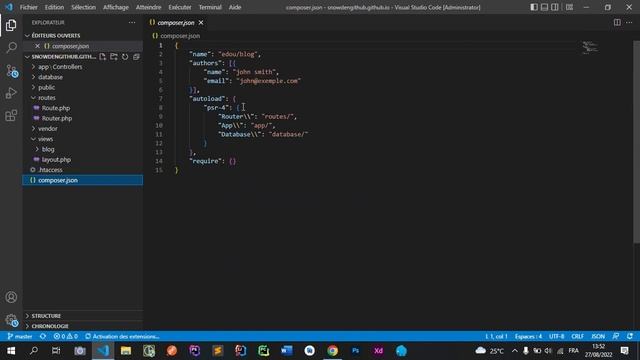Open the Exécuter menu
Image resolution: width=640 pixels, height=360 pixels.
180,7
